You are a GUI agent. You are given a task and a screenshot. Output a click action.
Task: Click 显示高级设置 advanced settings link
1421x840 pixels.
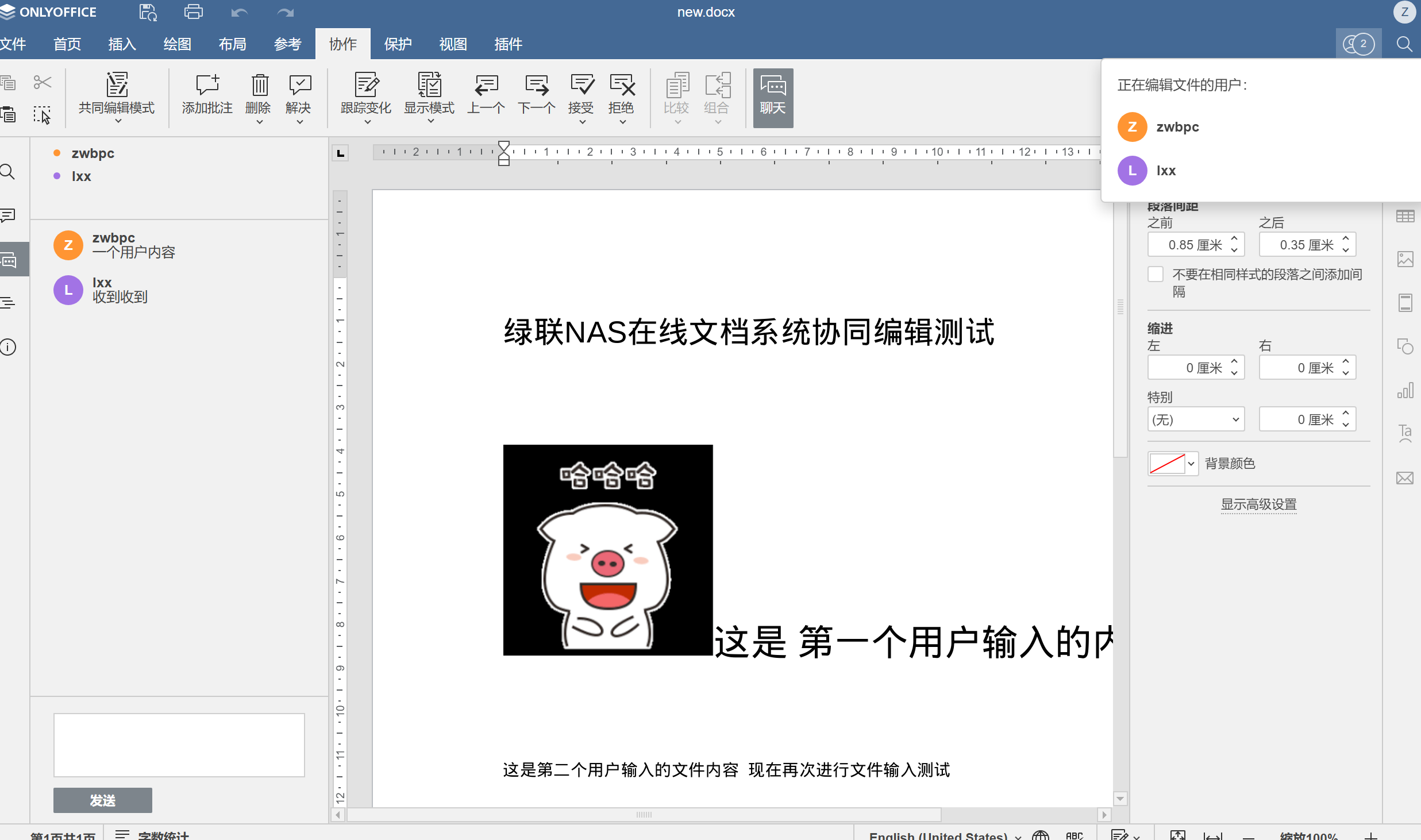(x=1258, y=504)
